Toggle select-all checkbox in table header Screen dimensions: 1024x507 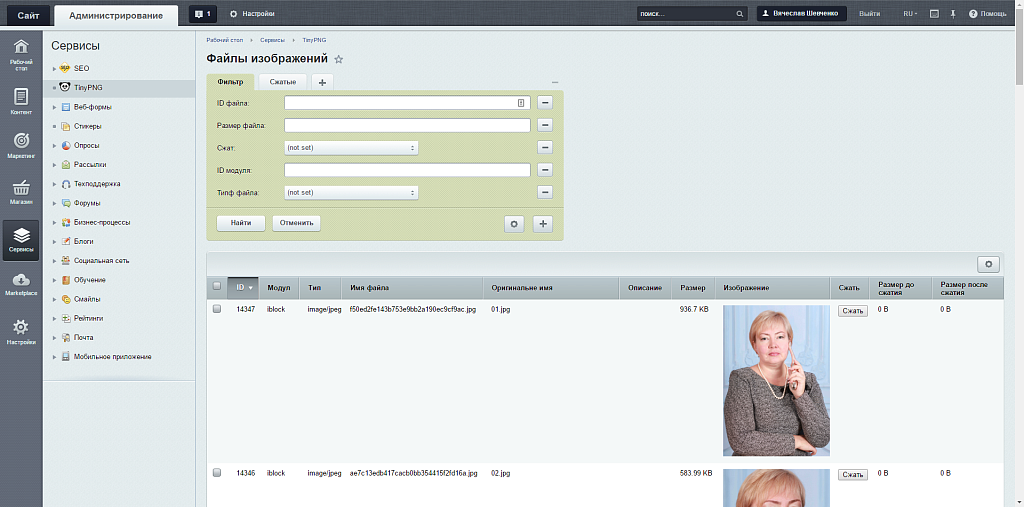[x=217, y=286]
